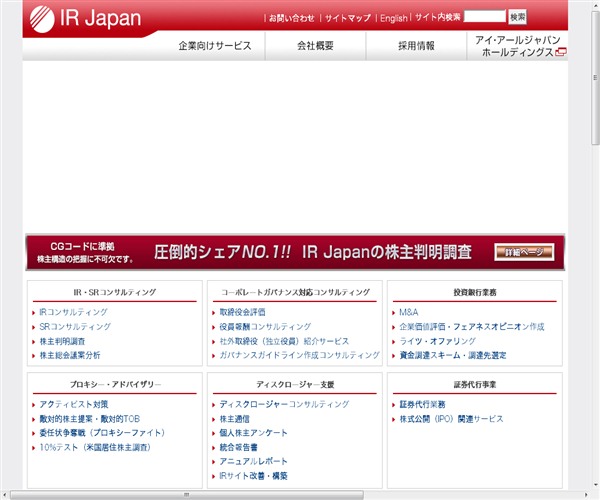The height and width of the screenshot is (500, 600).
Task: Click コーポレートガバナンス対応コンサルティング heading
Action: 295,293
